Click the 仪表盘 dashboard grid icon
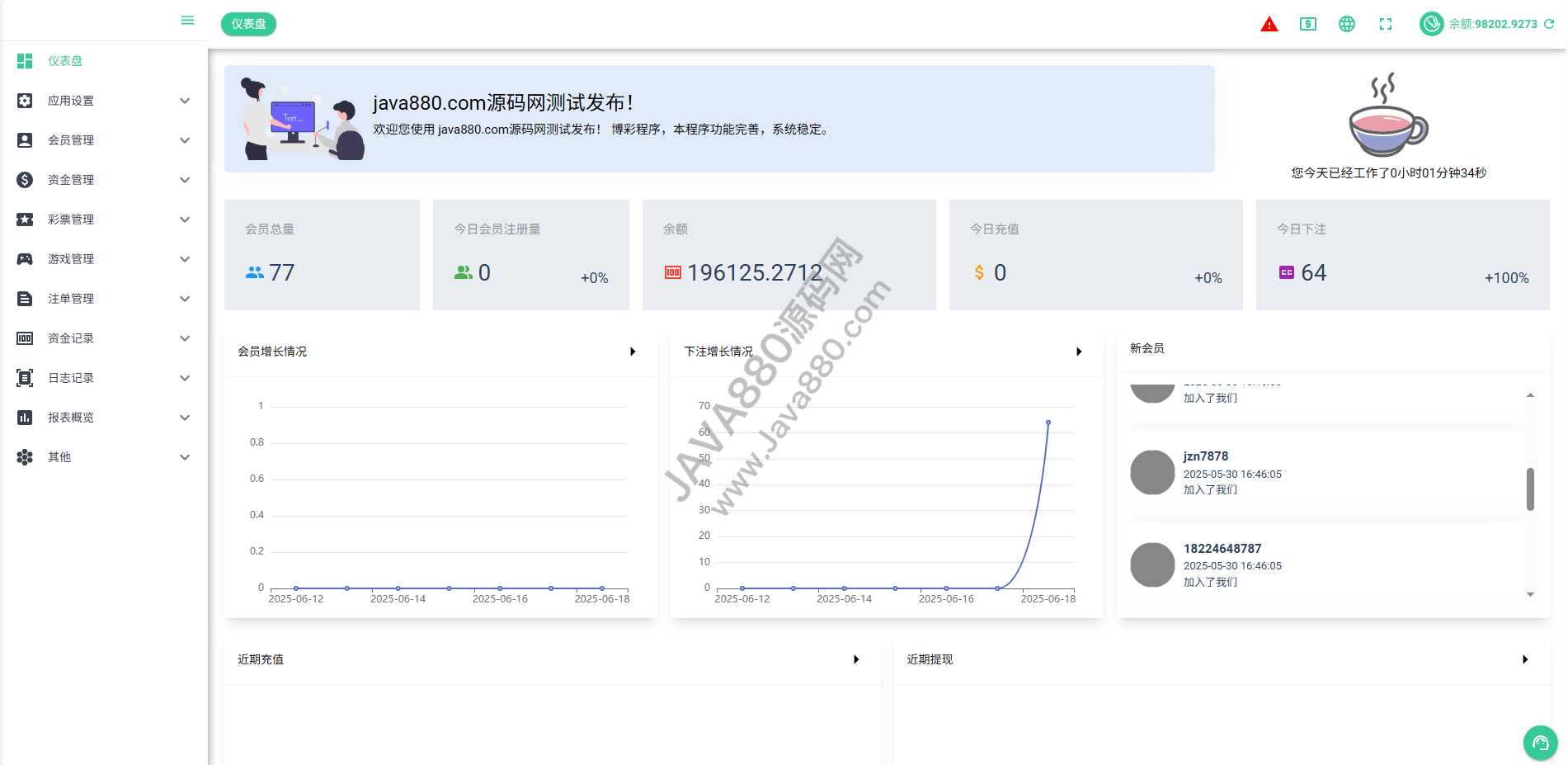This screenshot has height=765, width=1568. click(x=25, y=61)
